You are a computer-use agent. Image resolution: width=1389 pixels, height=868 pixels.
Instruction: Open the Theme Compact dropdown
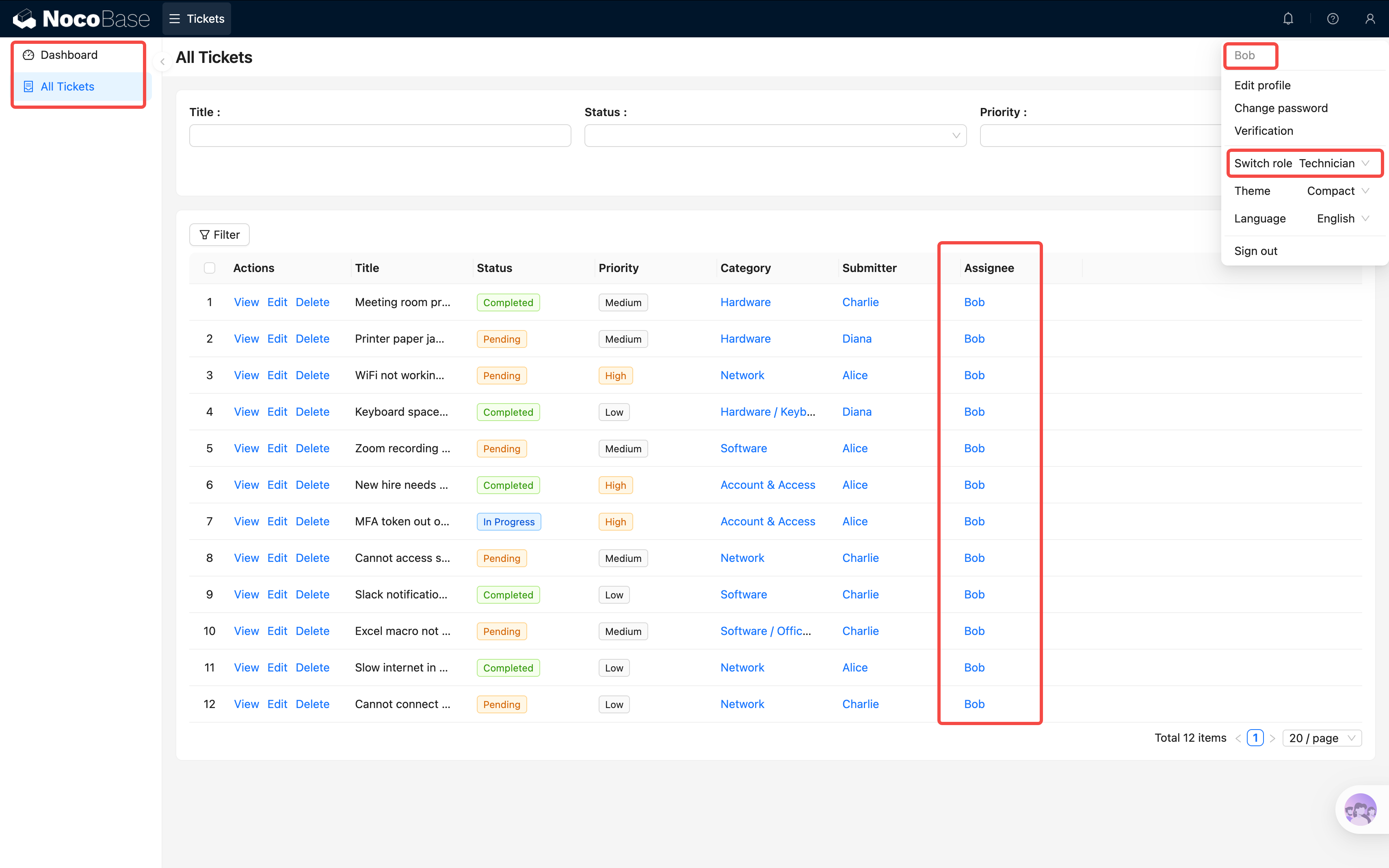tap(1337, 191)
